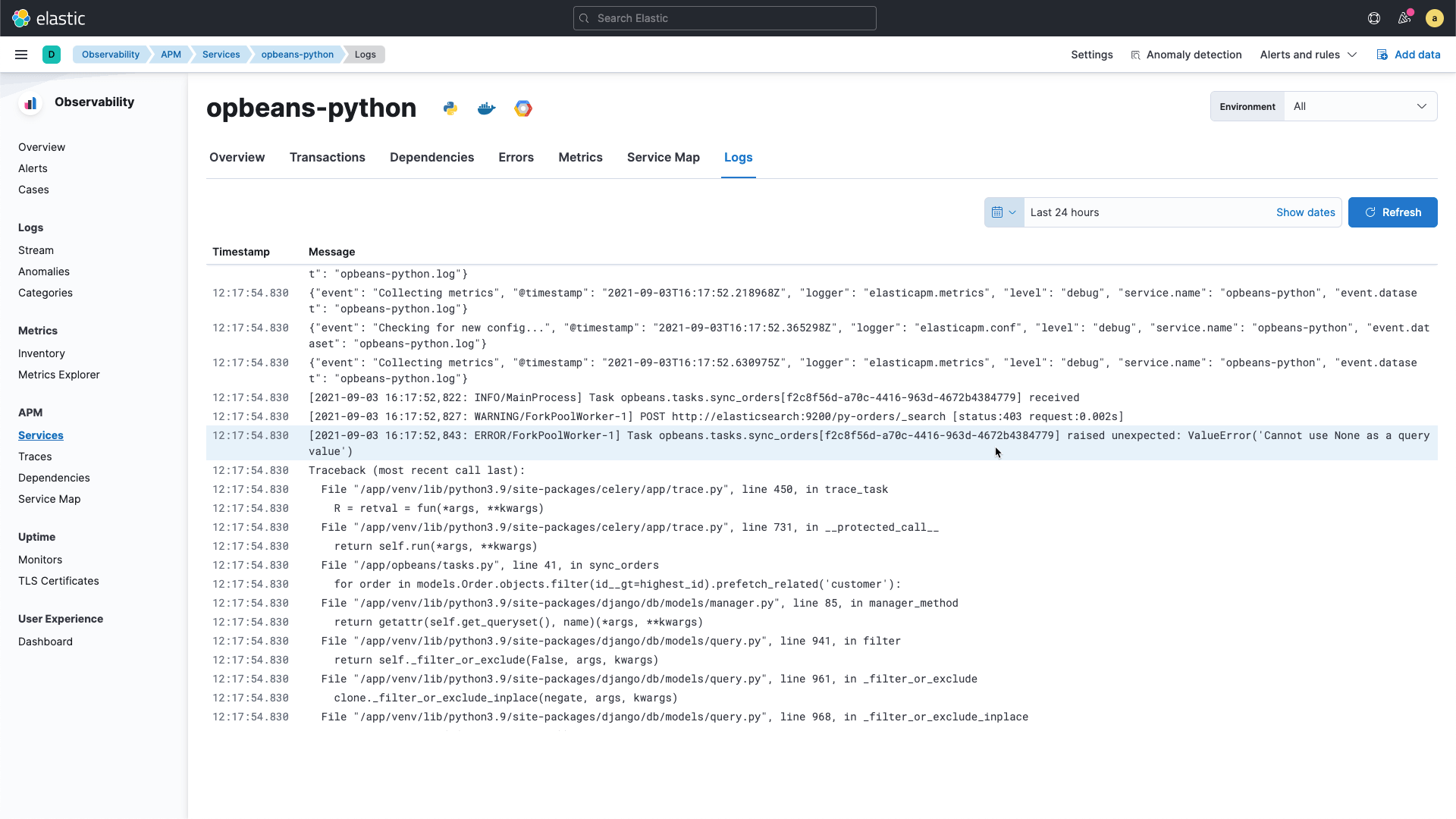This screenshot has width=1456, height=819.
Task: Focus the Search Elastic field
Action: 724,18
